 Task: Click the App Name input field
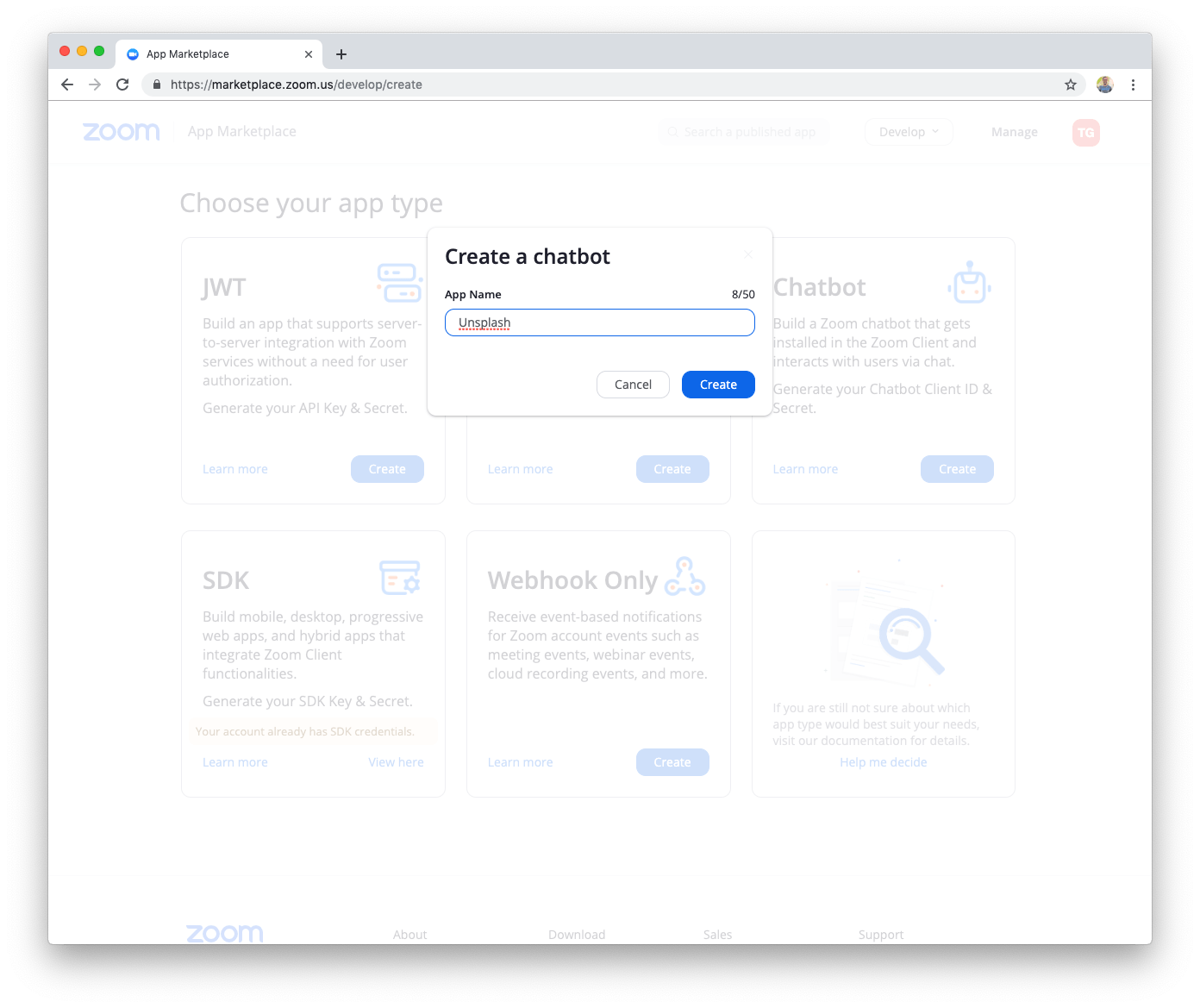[x=600, y=322]
